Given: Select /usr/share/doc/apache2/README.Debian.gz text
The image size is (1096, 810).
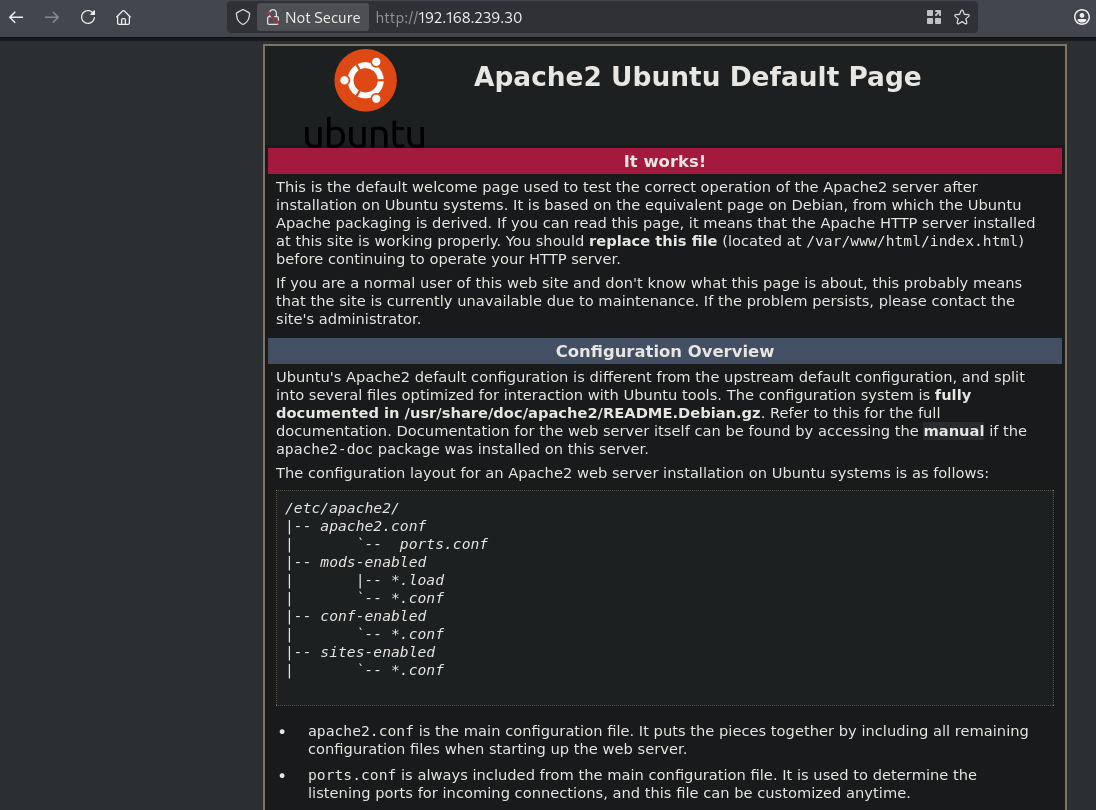Looking at the screenshot, I should [582, 413].
